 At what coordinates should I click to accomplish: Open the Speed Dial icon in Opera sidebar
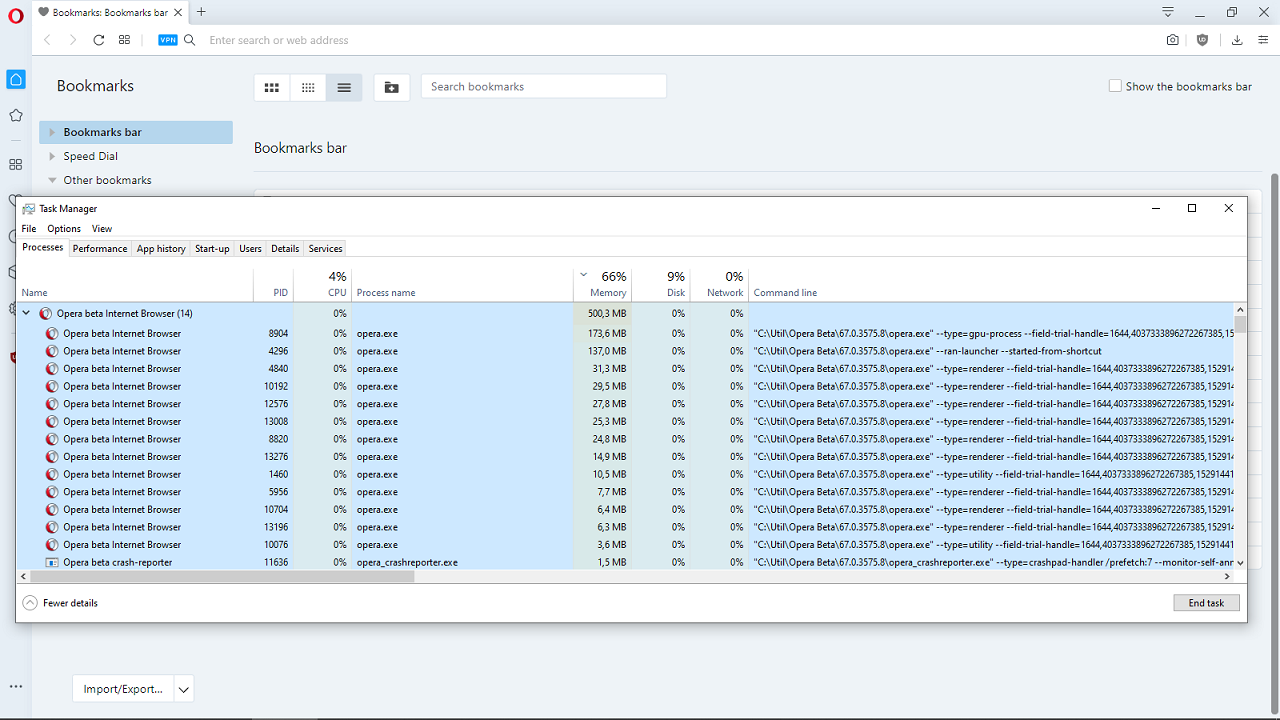(x=15, y=164)
